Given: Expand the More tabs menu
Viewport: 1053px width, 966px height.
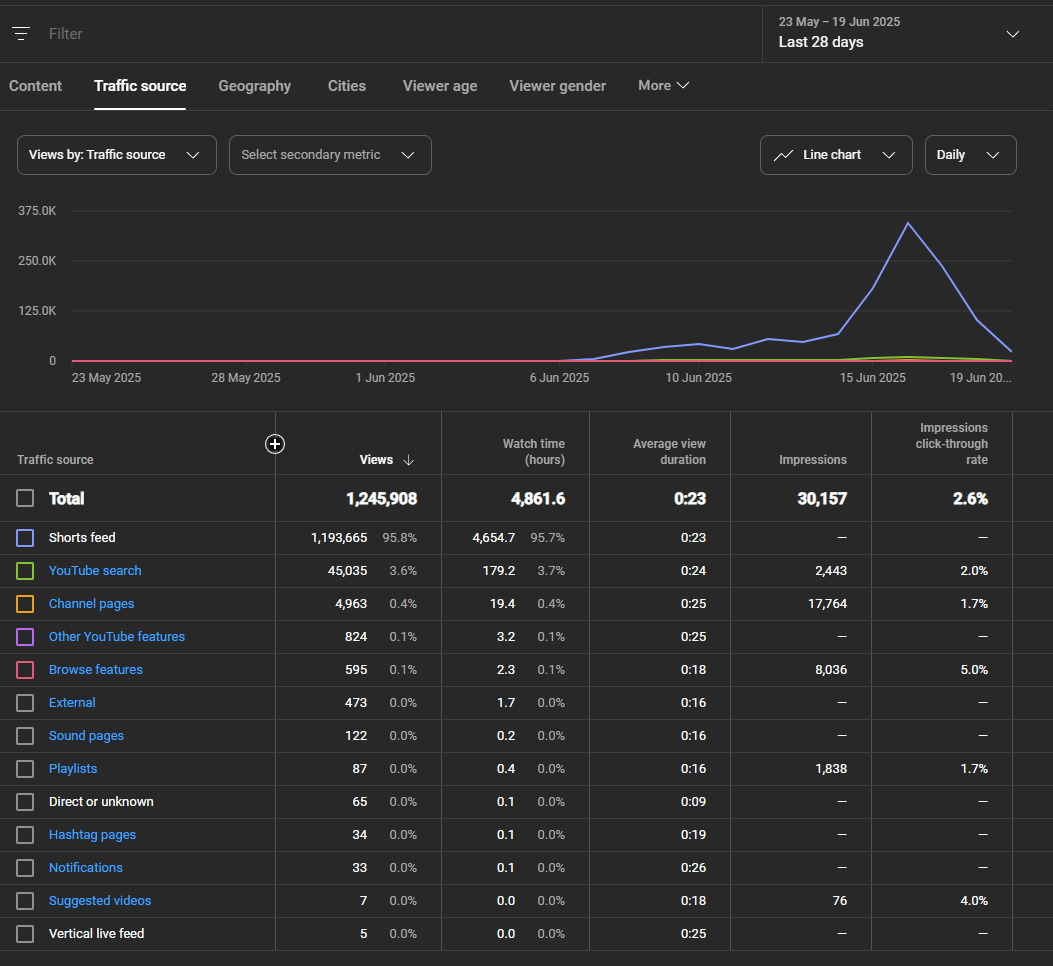Looking at the screenshot, I should coord(663,85).
